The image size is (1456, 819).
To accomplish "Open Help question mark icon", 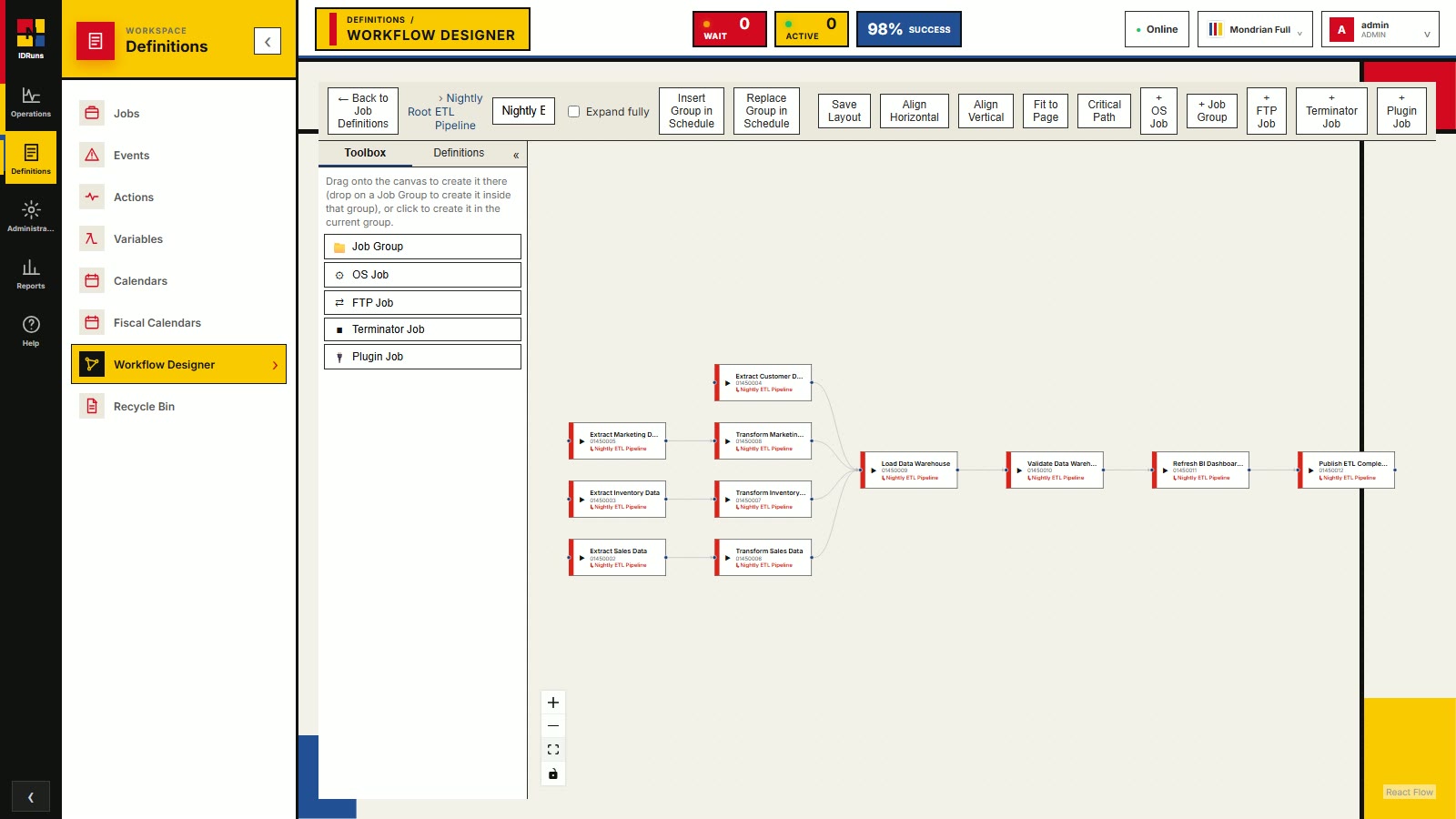I will [x=31, y=331].
